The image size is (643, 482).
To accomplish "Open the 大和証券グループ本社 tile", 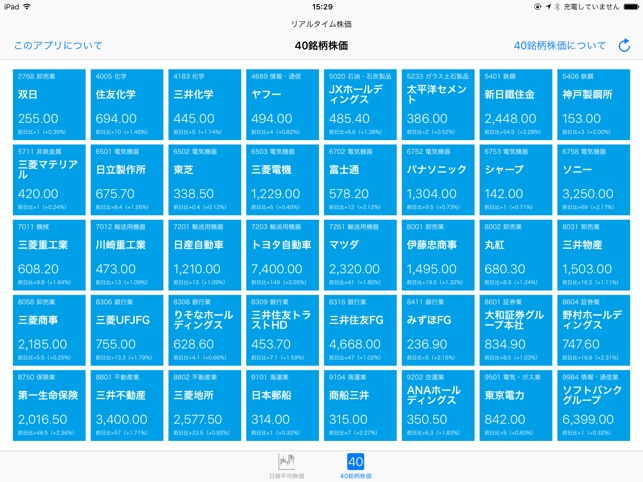I will [516, 330].
